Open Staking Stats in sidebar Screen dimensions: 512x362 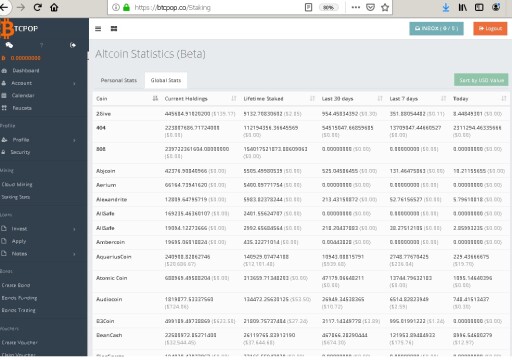[16, 197]
